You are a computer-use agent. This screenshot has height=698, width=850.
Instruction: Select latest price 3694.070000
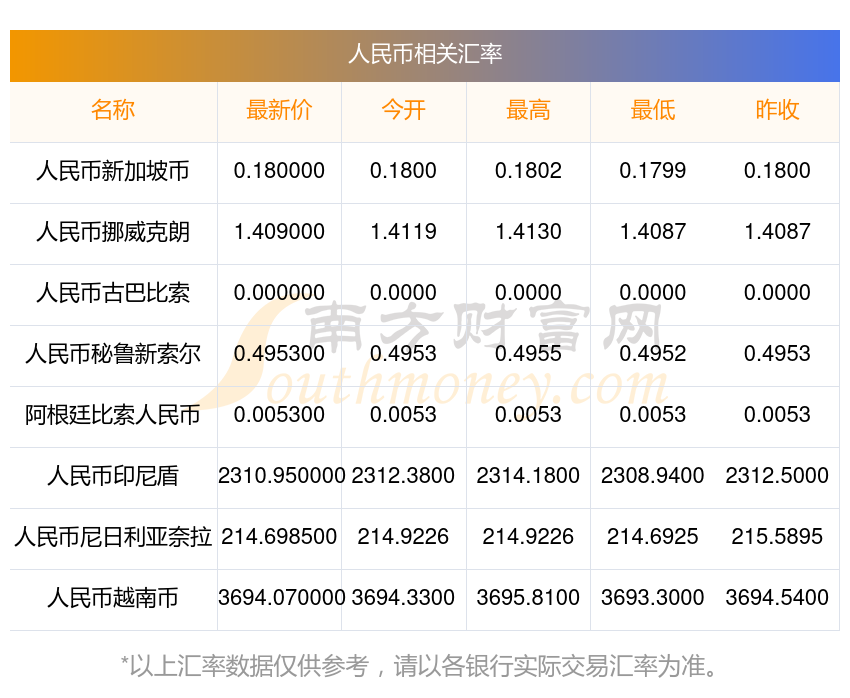click(281, 598)
